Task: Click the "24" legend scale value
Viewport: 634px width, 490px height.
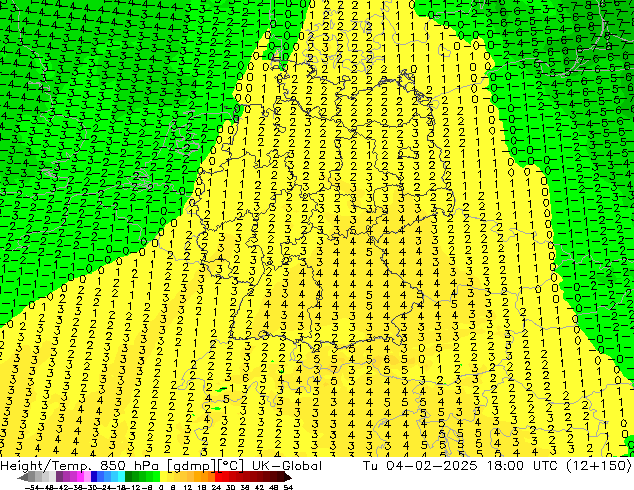Action: [216, 487]
